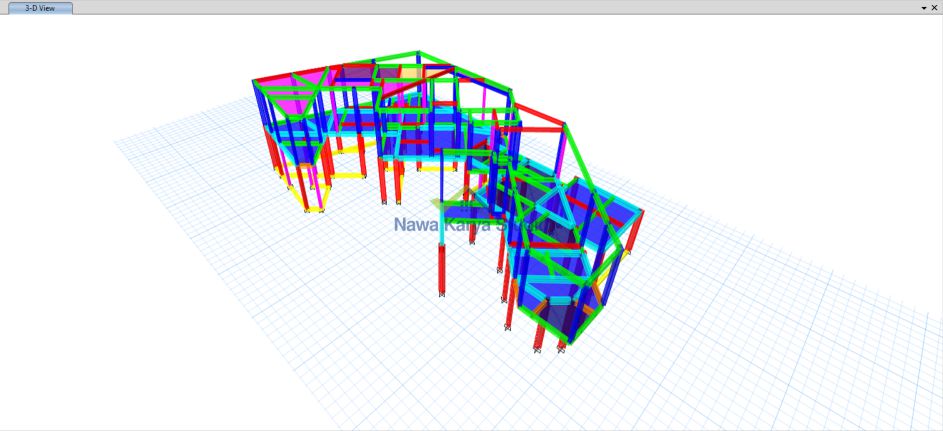Close the 3-D View panel
The width and height of the screenshot is (943, 431).
click(x=934, y=7)
